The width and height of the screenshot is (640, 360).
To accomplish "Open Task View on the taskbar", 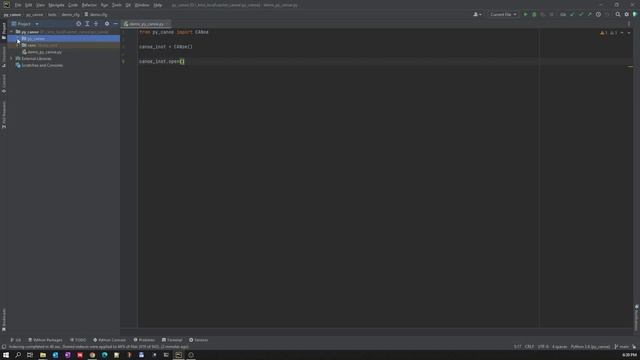I will pos(30,355).
